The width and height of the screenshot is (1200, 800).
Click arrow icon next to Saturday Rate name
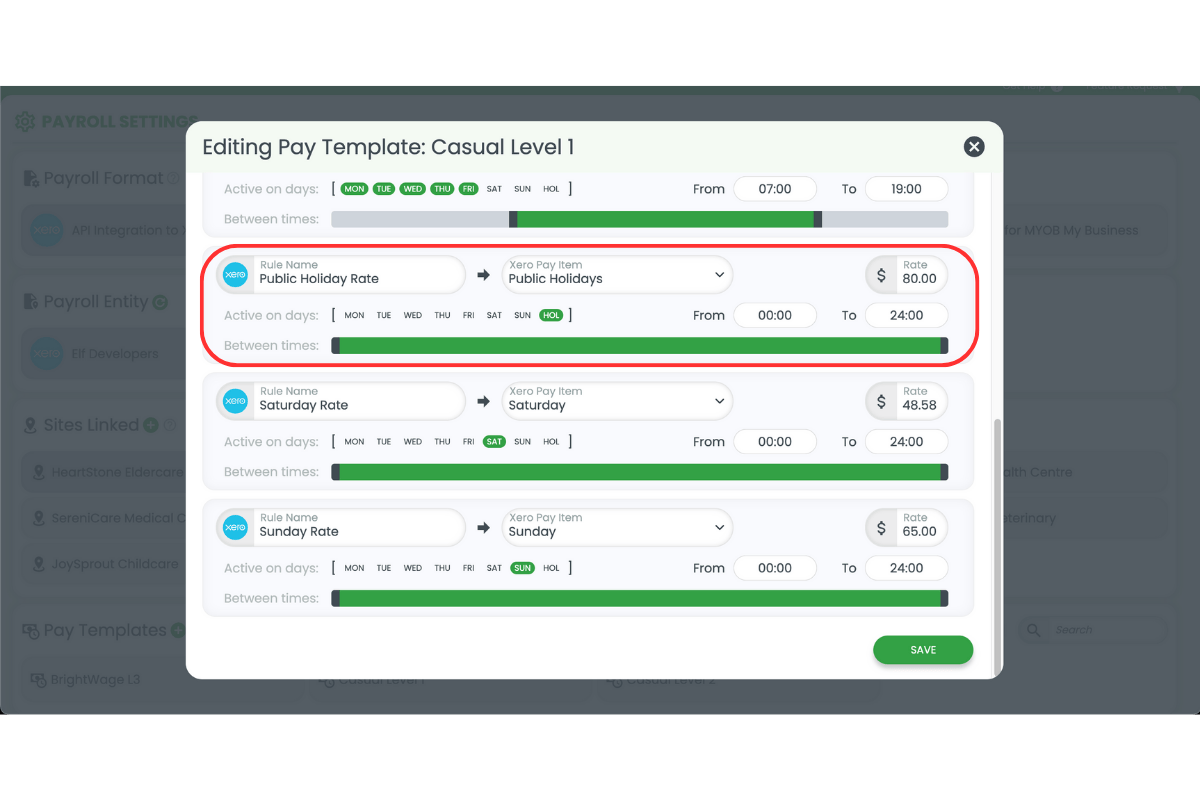click(484, 401)
